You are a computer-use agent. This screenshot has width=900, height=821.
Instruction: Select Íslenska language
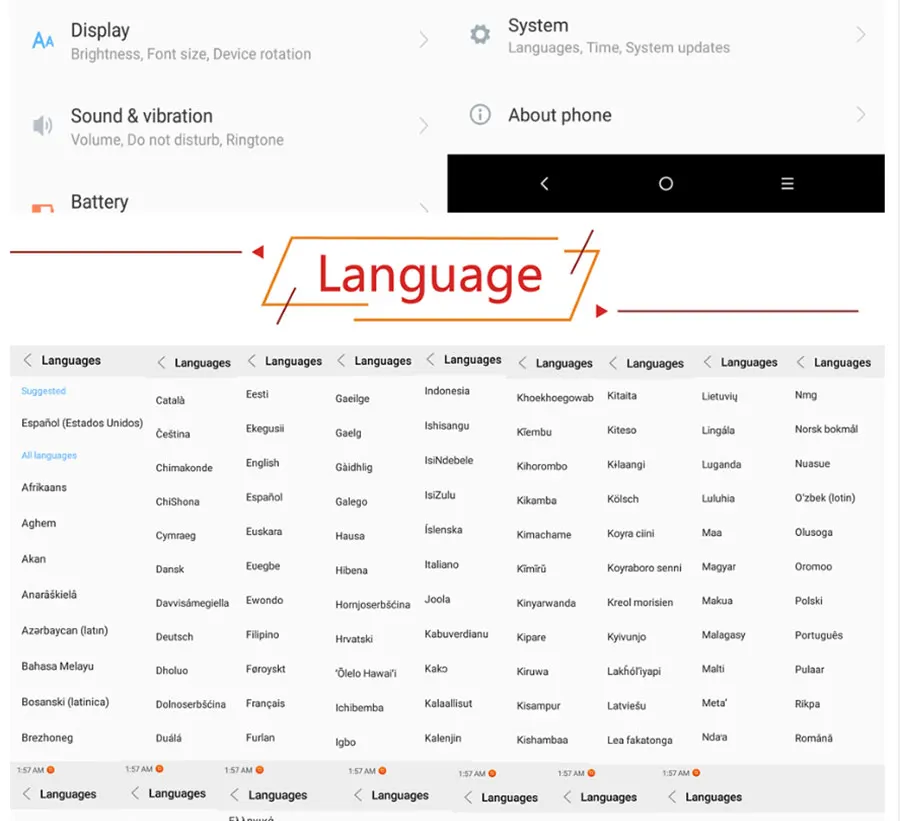point(443,530)
